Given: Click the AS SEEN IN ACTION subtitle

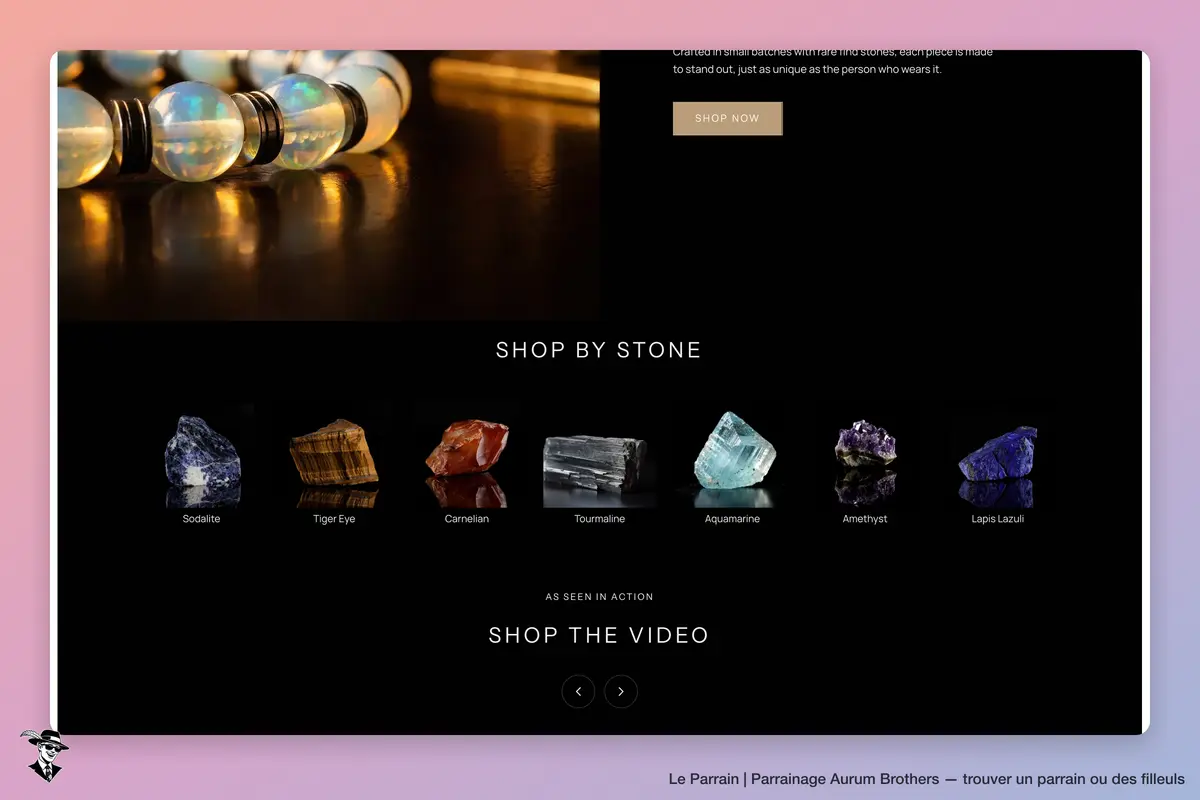Looking at the screenshot, I should [x=599, y=597].
